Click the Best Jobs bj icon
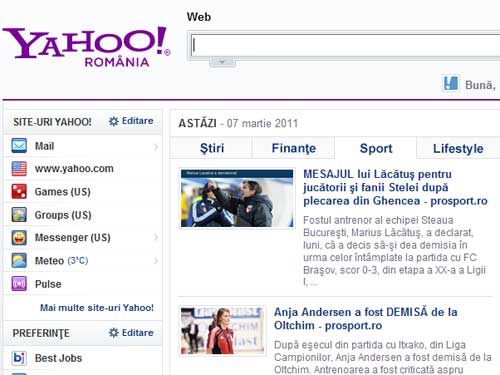500x375 pixels. coord(19,358)
